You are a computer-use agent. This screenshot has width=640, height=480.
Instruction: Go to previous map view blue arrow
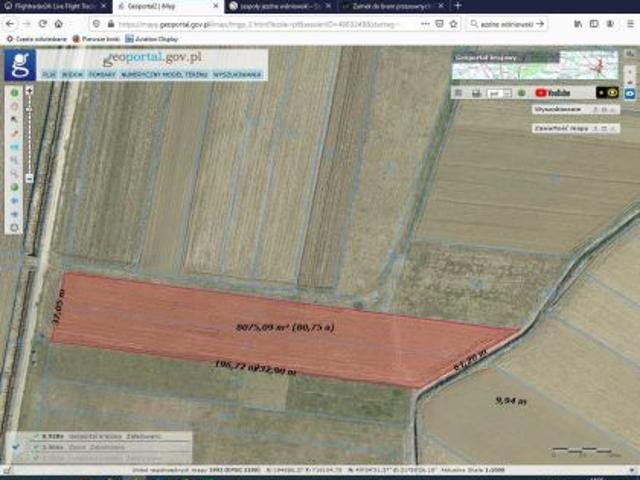tap(14, 201)
